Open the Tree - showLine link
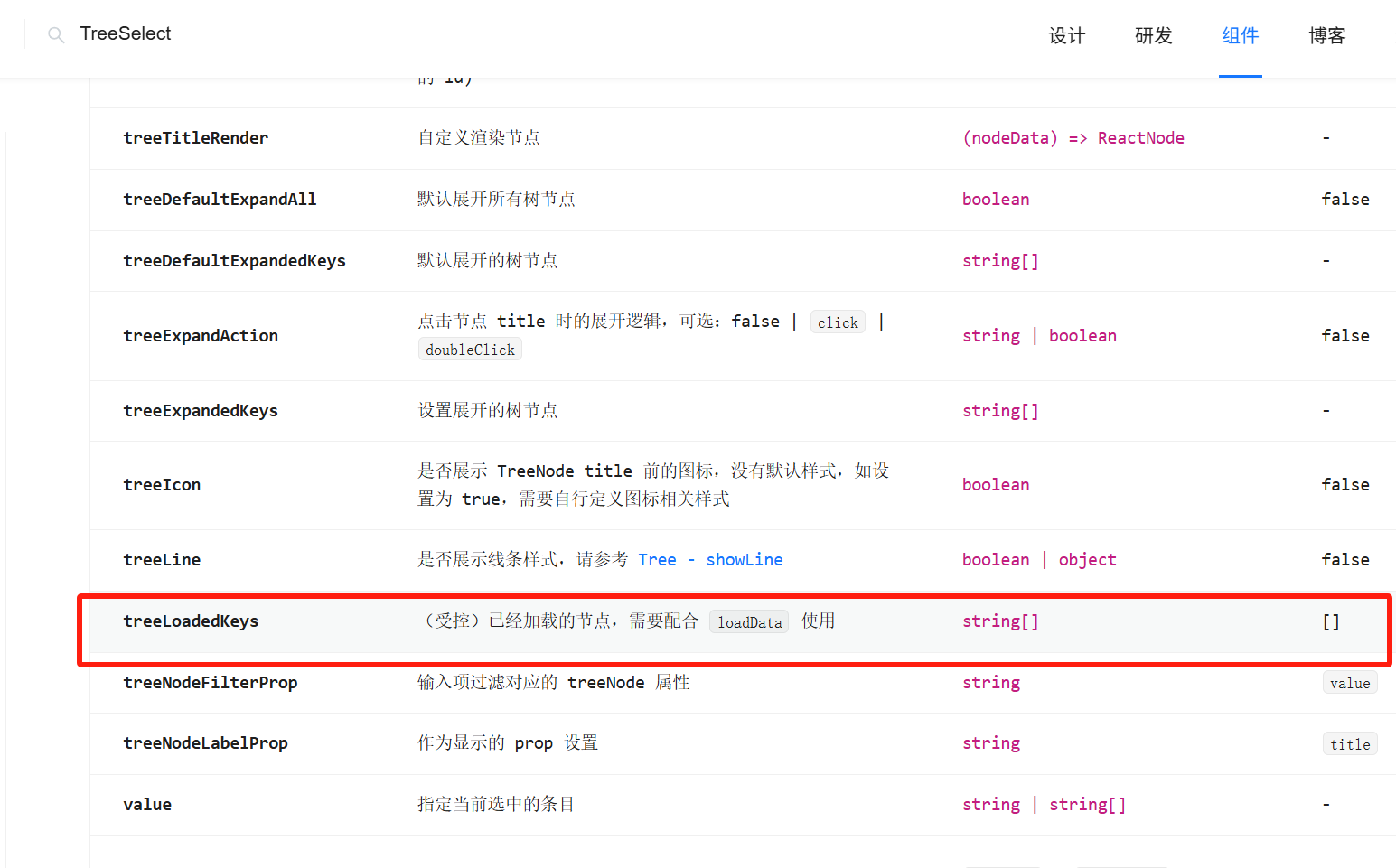The height and width of the screenshot is (868, 1396). (710, 559)
